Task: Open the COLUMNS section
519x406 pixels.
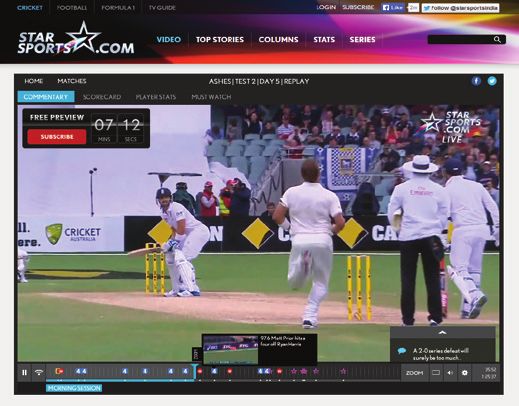Action: tap(278, 40)
